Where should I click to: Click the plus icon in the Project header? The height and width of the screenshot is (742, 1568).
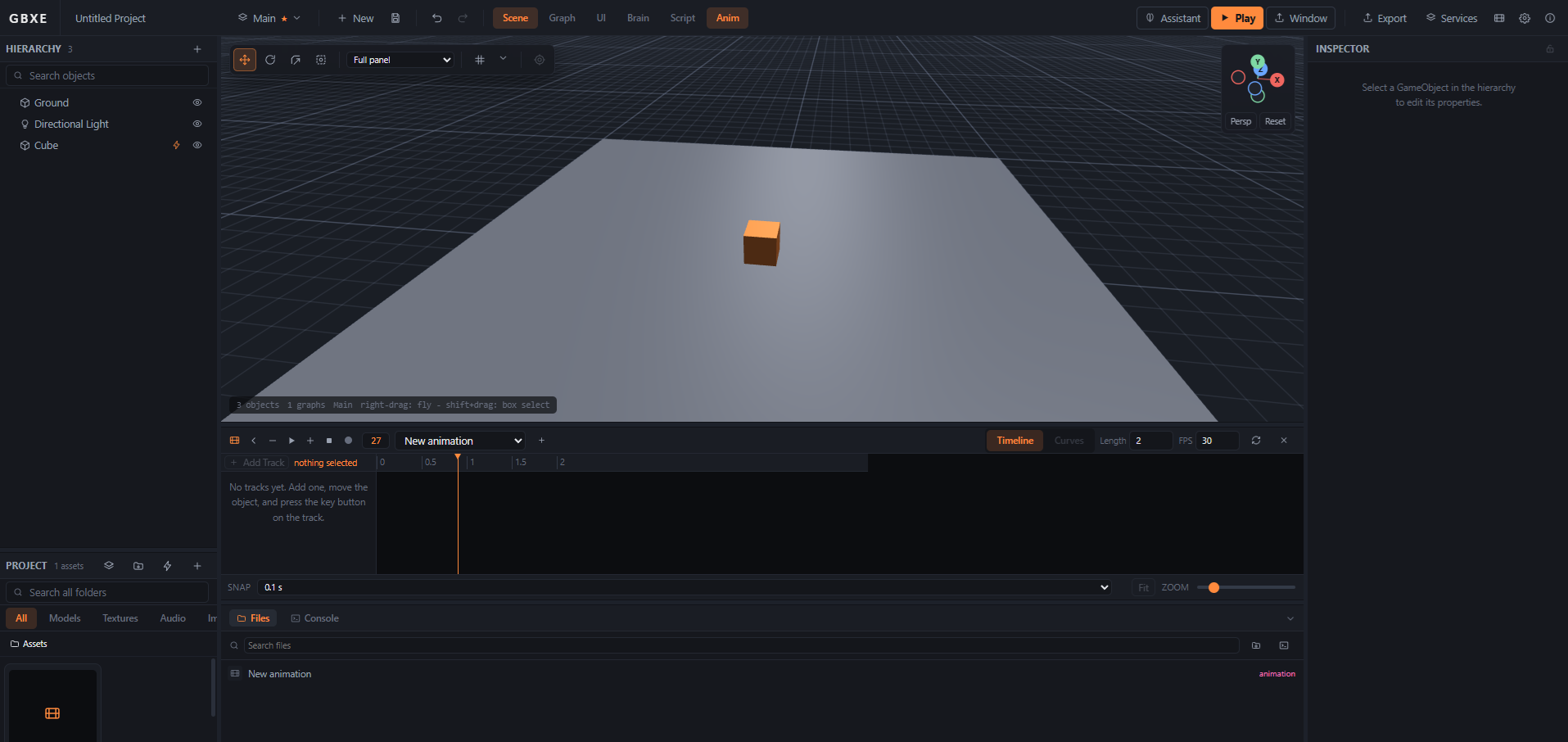197,566
